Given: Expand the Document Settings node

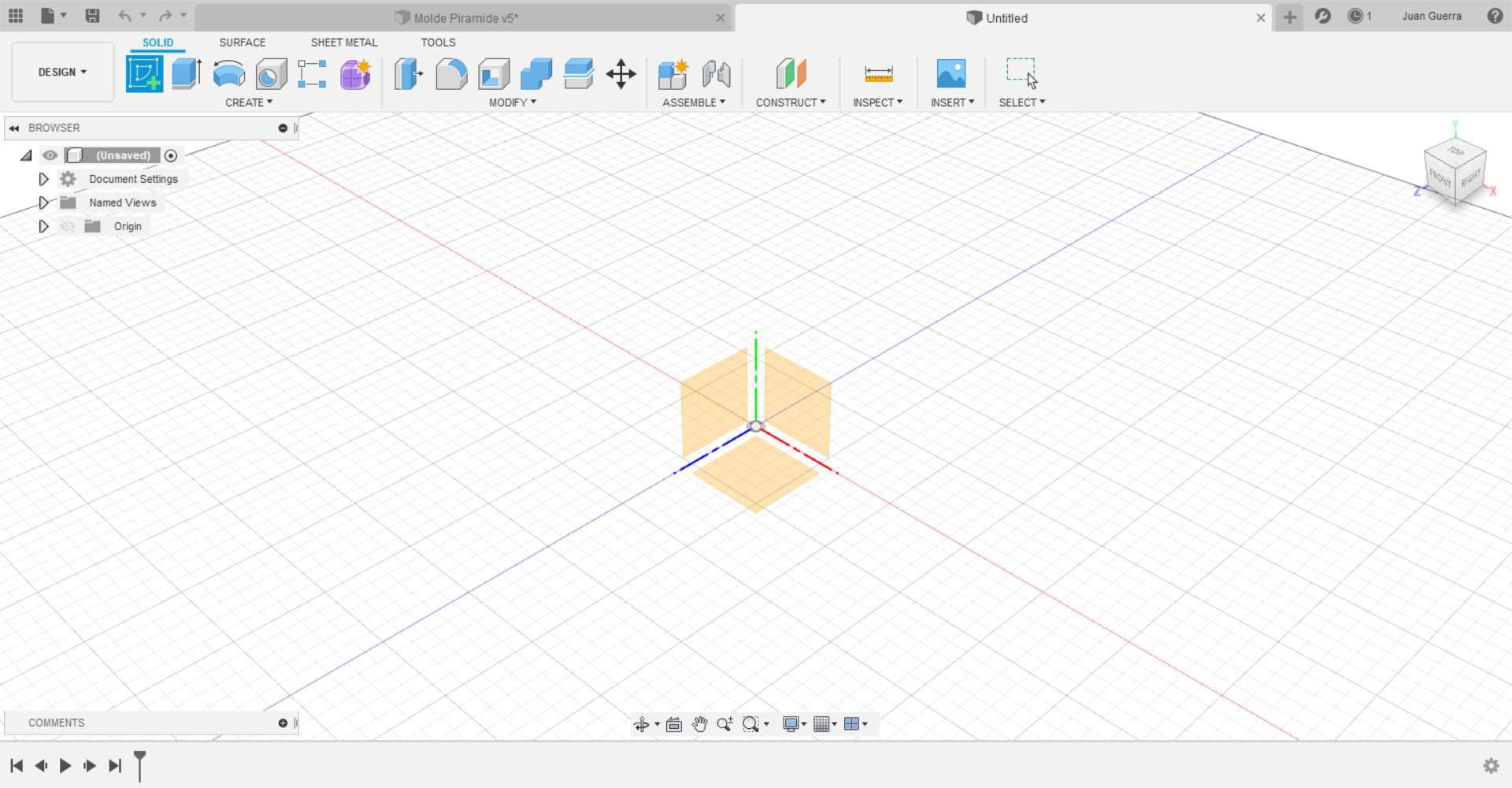Looking at the screenshot, I should click(43, 179).
